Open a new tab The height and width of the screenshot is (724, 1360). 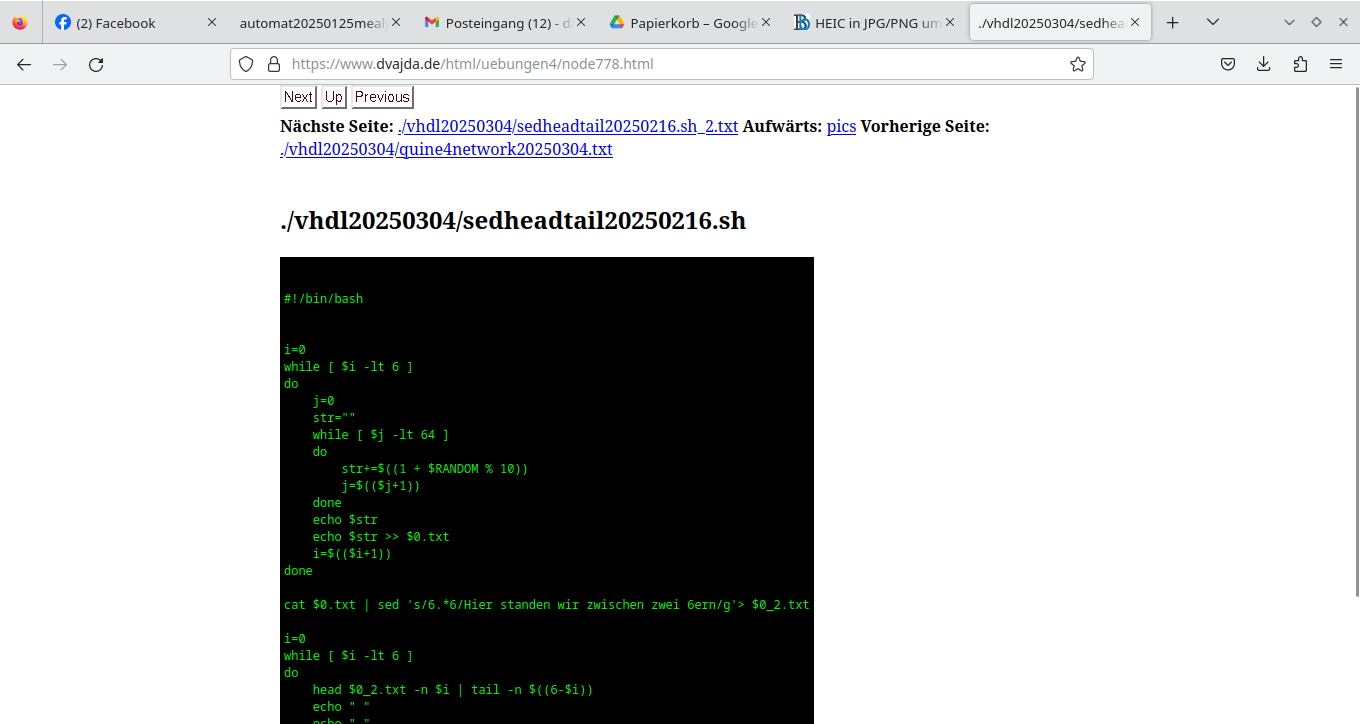tap(1173, 22)
